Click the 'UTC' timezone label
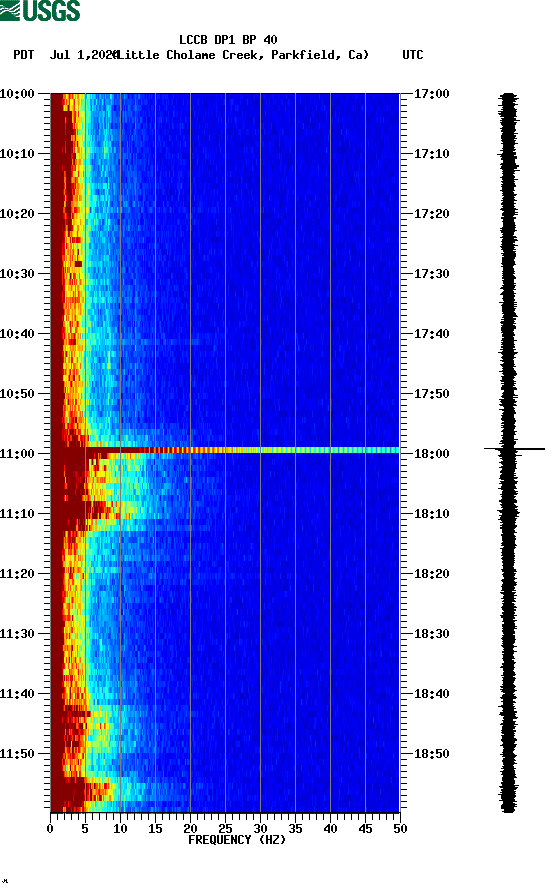This screenshot has height=892, width=552. (413, 55)
